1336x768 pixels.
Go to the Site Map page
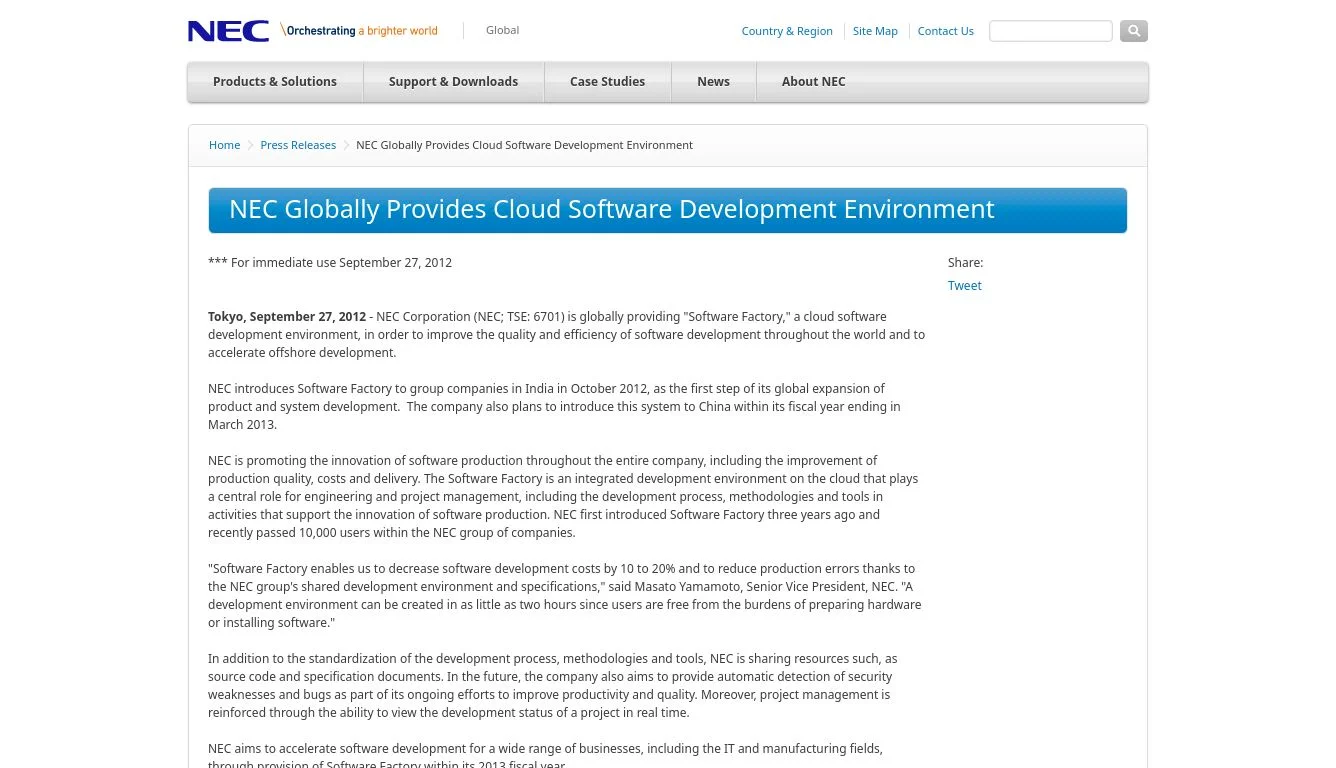[875, 31]
